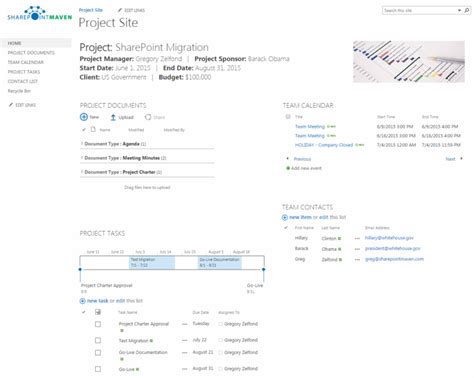This screenshot has width=474, height=378.
Task: Click the Share circular icon
Action: [x=148, y=117]
